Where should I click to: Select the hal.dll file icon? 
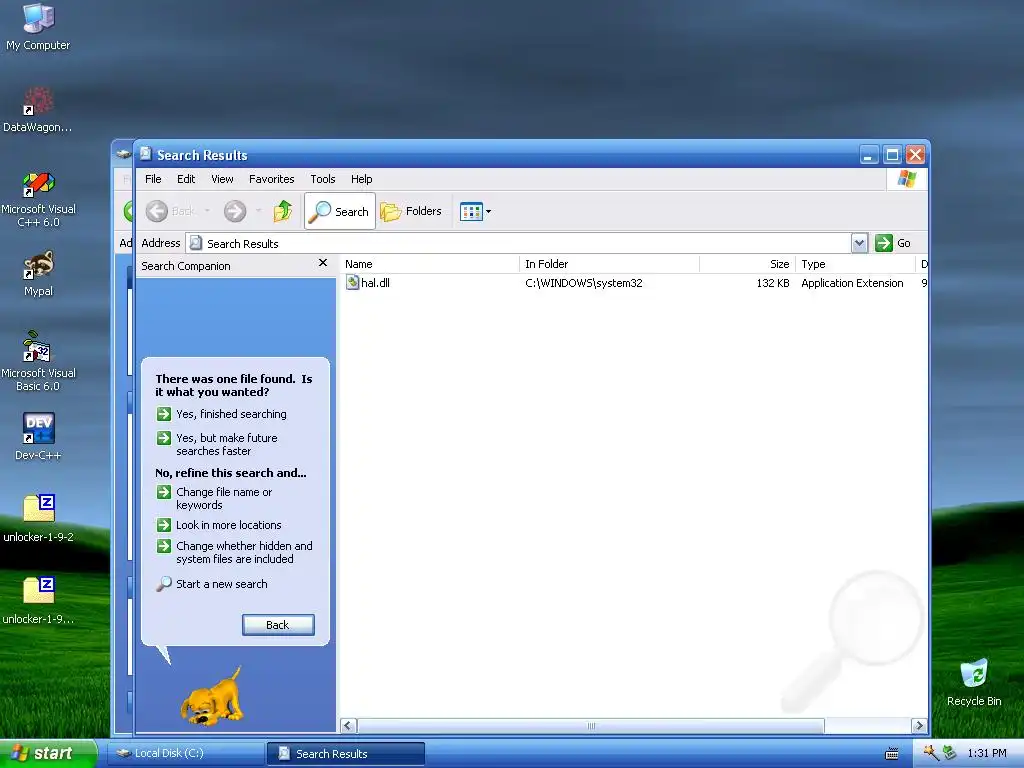353,283
